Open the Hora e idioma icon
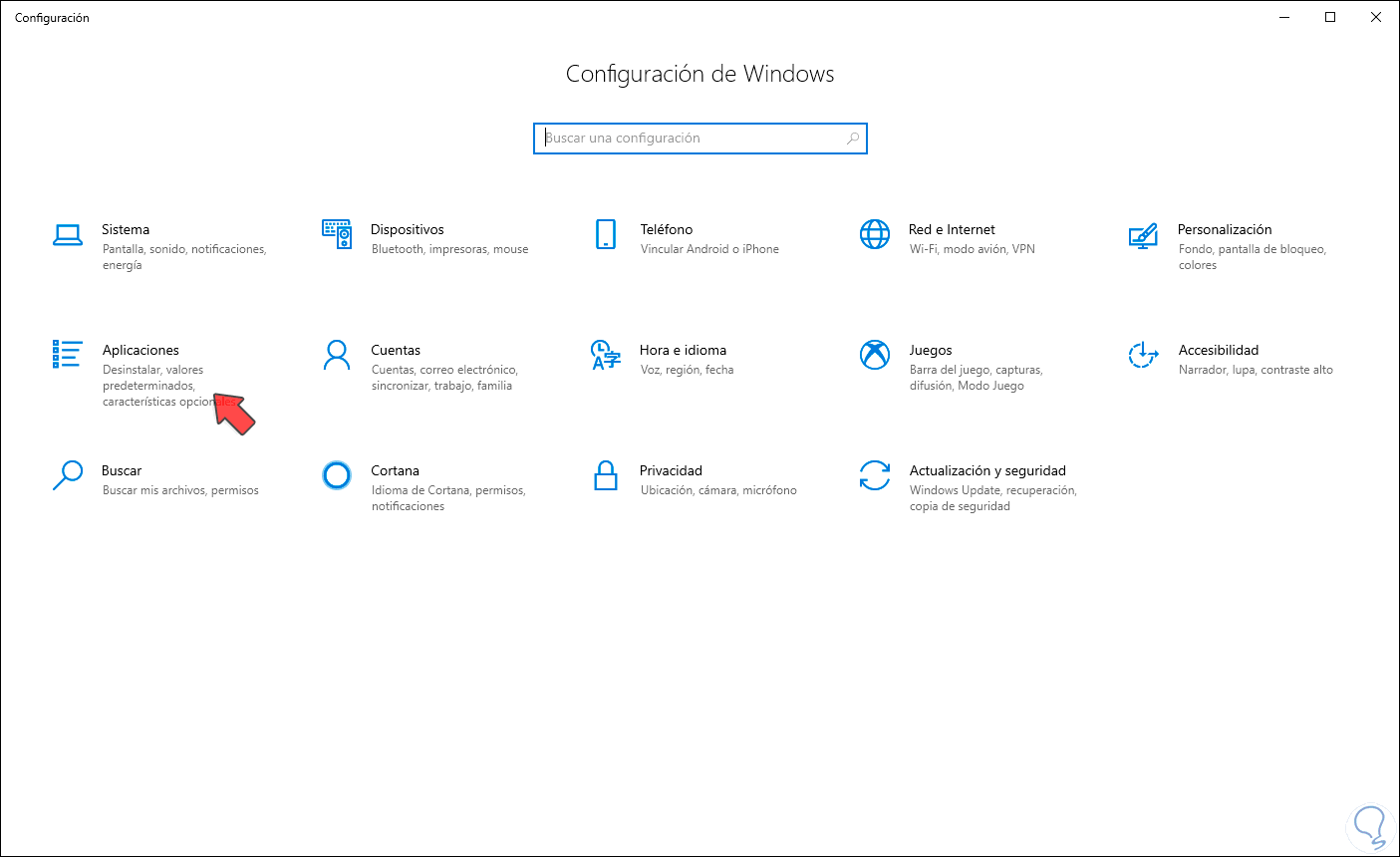The image size is (1400, 857). (x=606, y=355)
